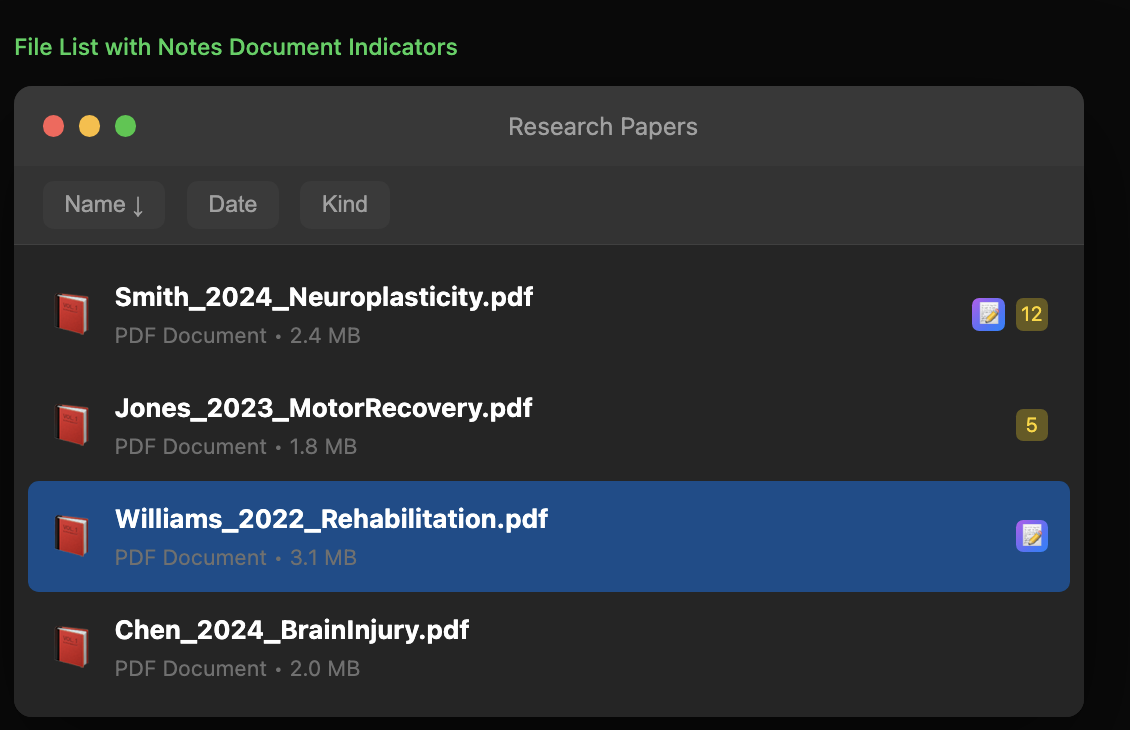Select the Jones_2023_MotorRecovery.pdf file name
The width and height of the screenshot is (1130, 730).
coord(323,408)
